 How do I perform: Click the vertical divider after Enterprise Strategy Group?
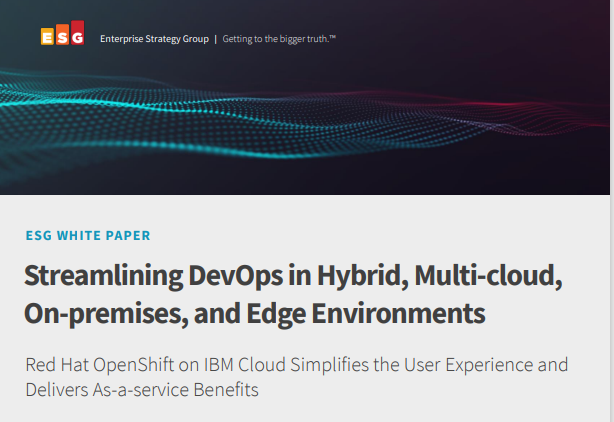click(215, 39)
